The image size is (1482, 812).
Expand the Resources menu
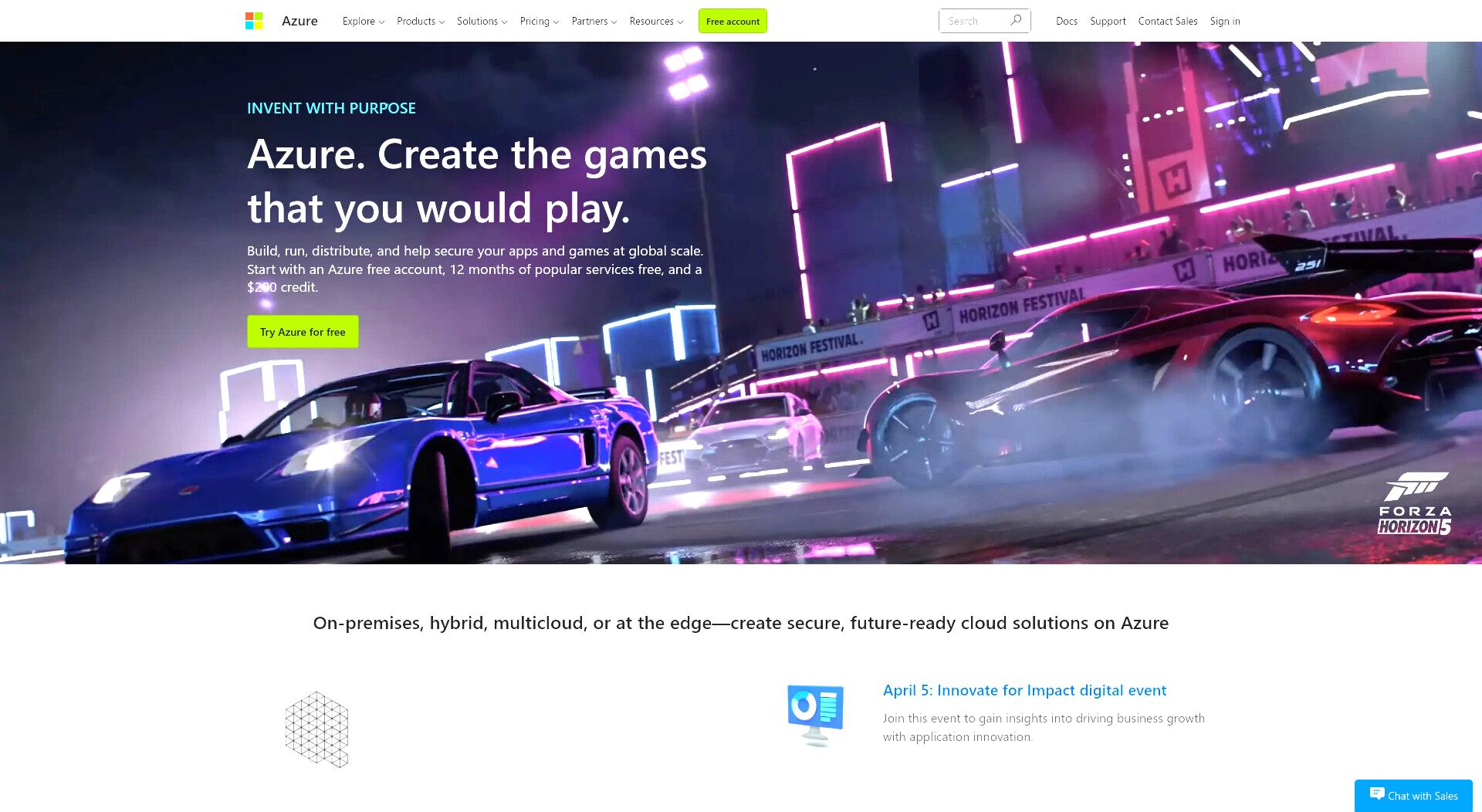(x=656, y=21)
